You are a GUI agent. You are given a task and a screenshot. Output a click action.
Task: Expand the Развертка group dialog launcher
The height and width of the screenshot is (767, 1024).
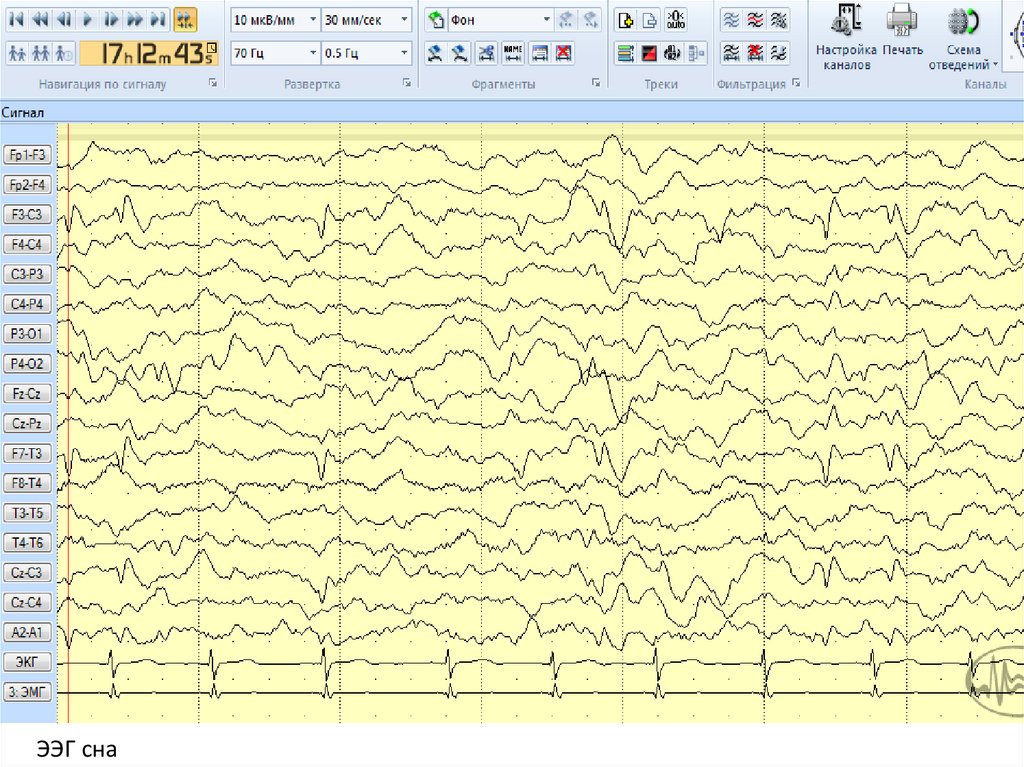pyautogui.click(x=407, y=85)
